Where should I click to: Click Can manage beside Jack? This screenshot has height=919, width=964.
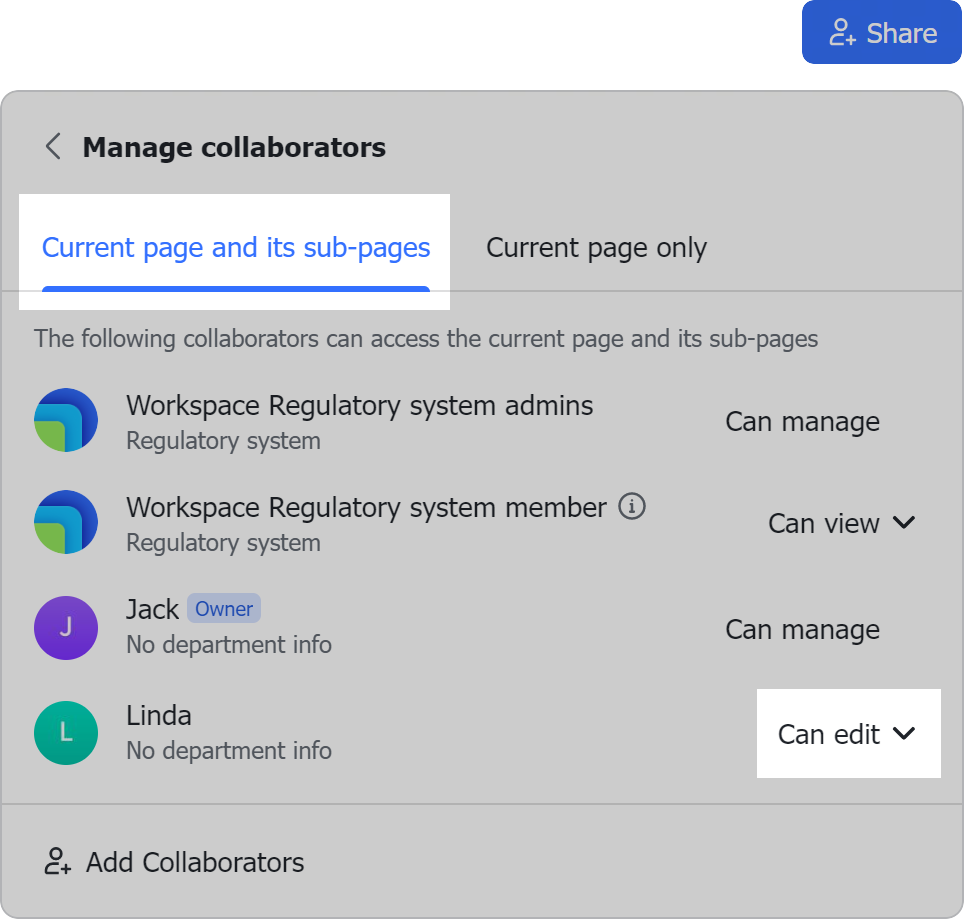[801, 629]
